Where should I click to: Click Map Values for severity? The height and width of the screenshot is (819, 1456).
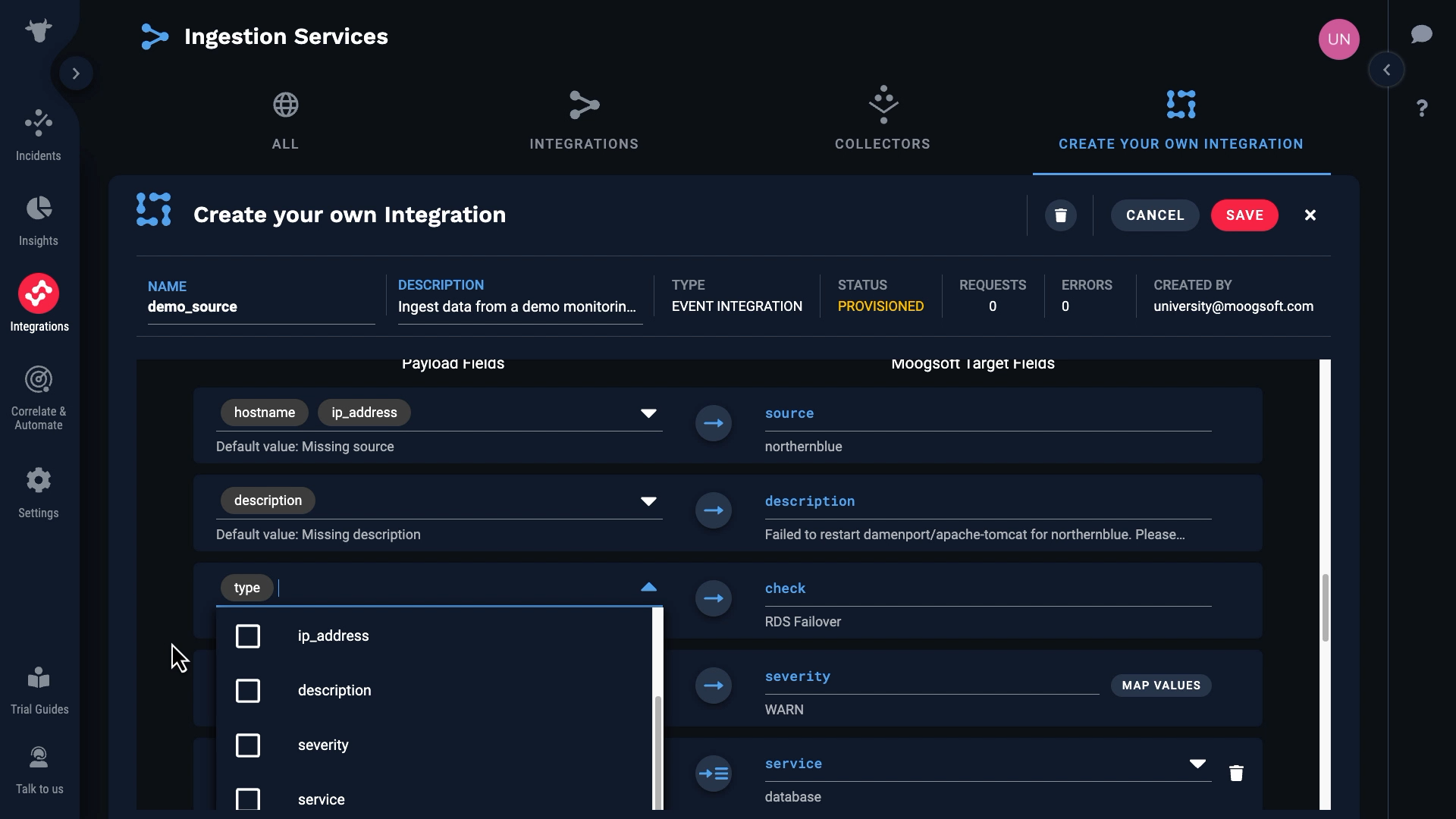1161,686
